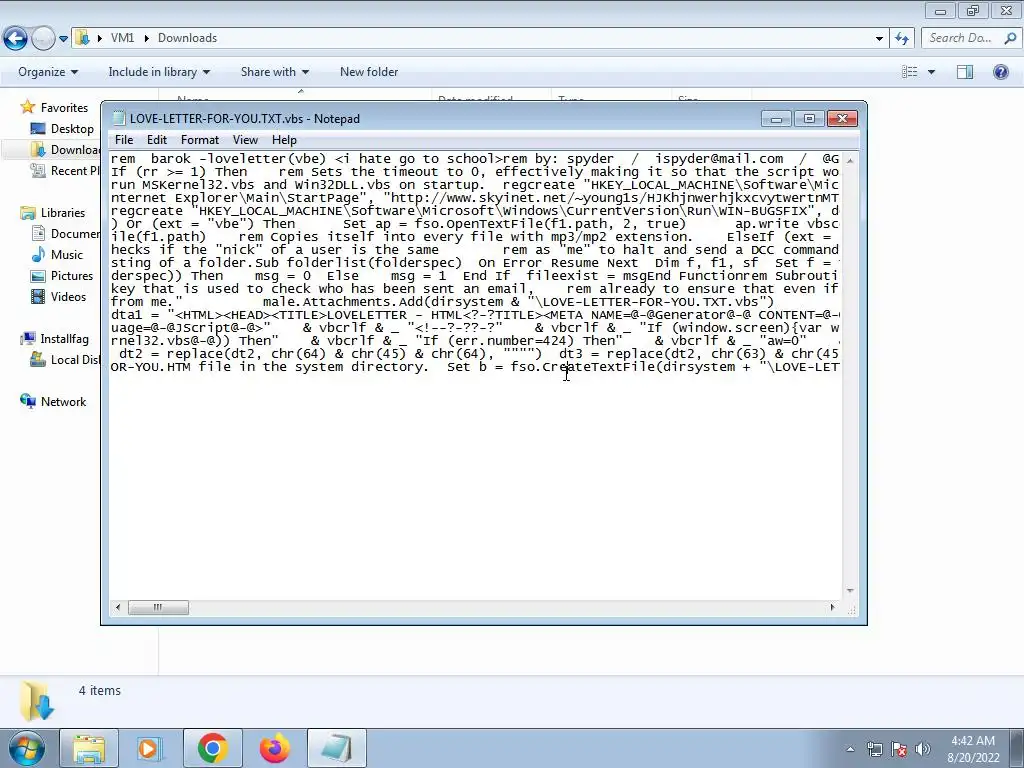1024x768 pixels.
Task: Click the network tray icon
Action: (x=874, y=749)
